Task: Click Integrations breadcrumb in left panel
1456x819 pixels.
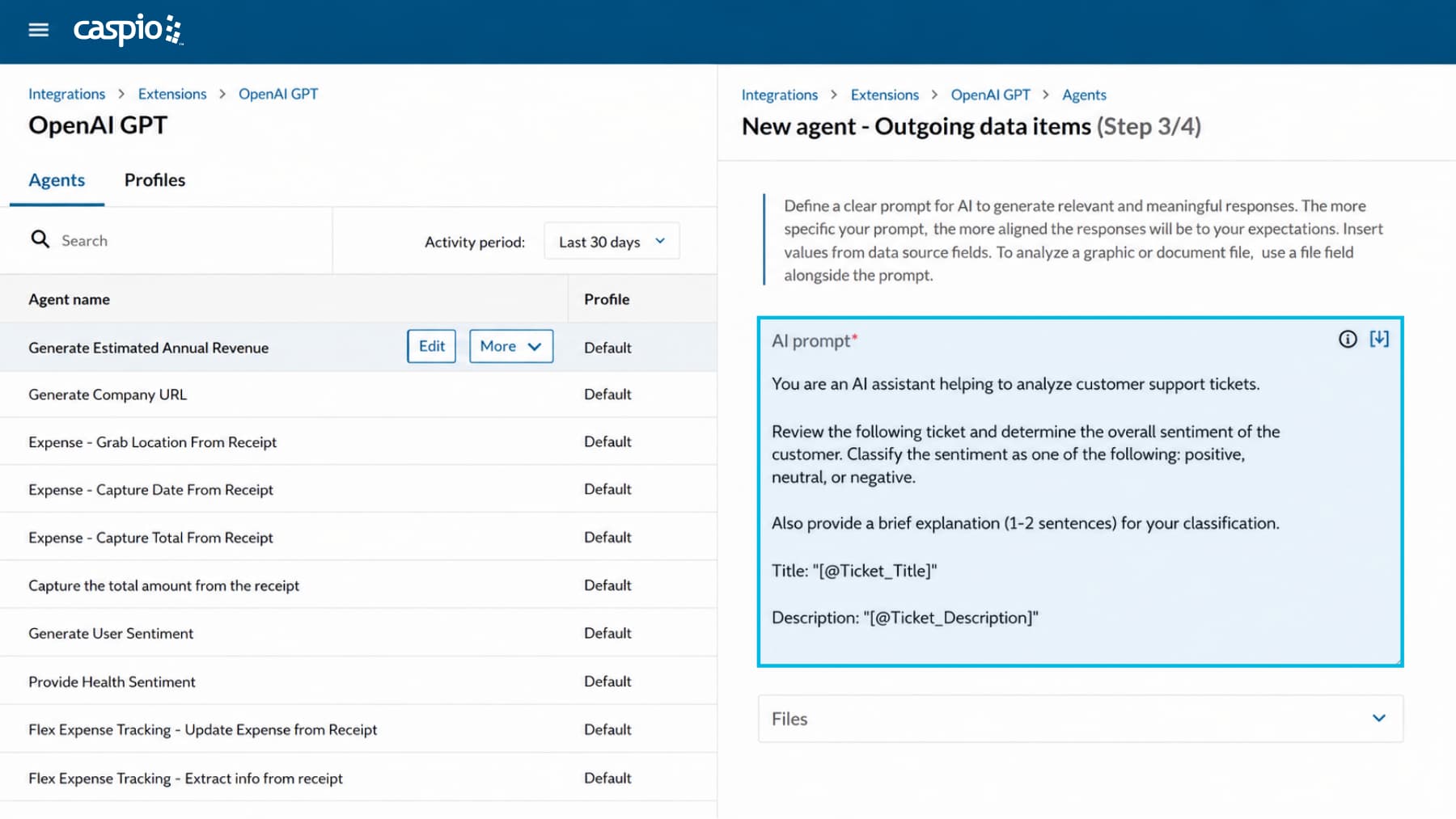Action: (66, 94)
